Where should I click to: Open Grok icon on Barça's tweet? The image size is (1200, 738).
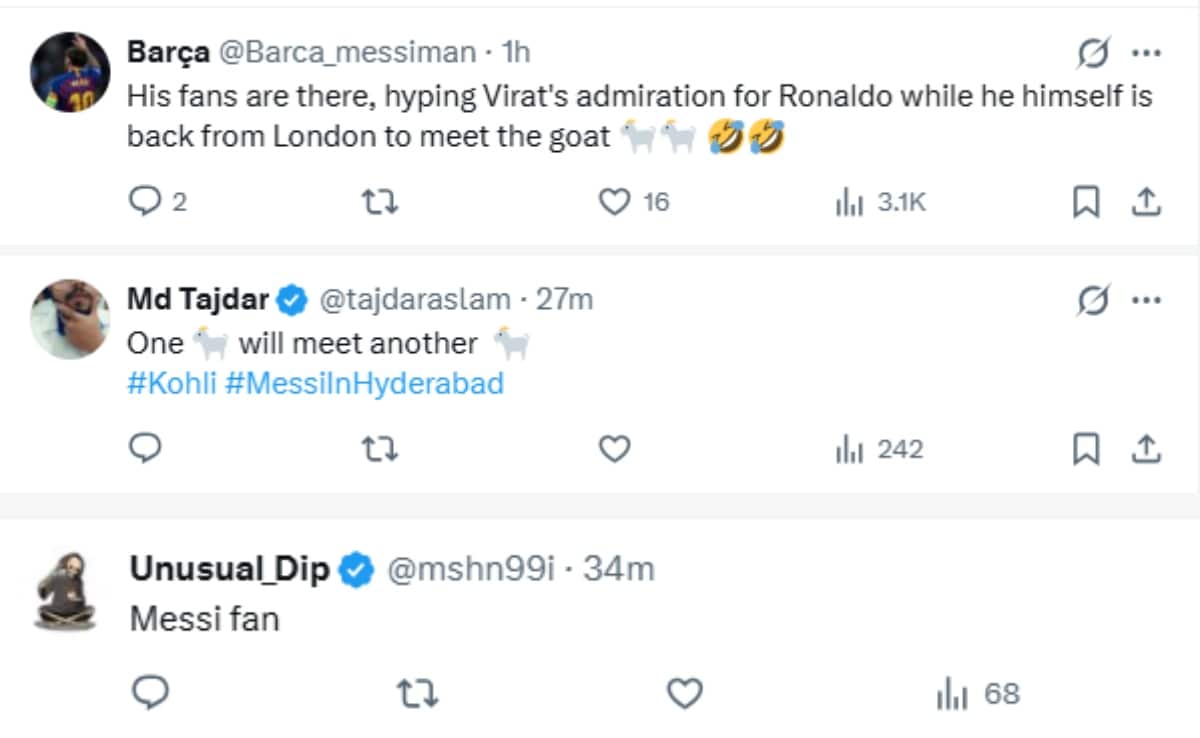pos(1092,53)
